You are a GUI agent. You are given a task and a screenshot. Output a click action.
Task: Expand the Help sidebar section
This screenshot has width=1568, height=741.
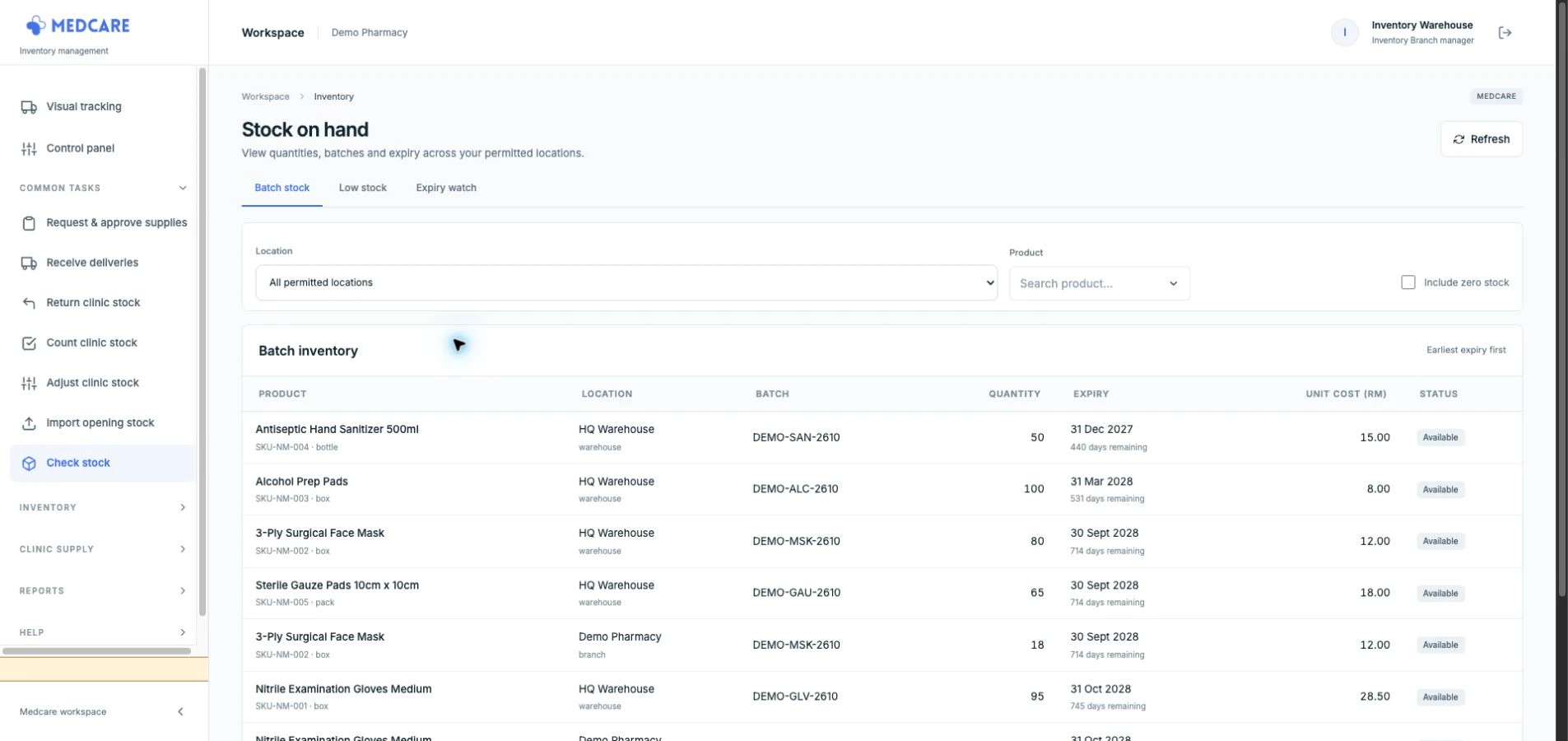(103, 632)
